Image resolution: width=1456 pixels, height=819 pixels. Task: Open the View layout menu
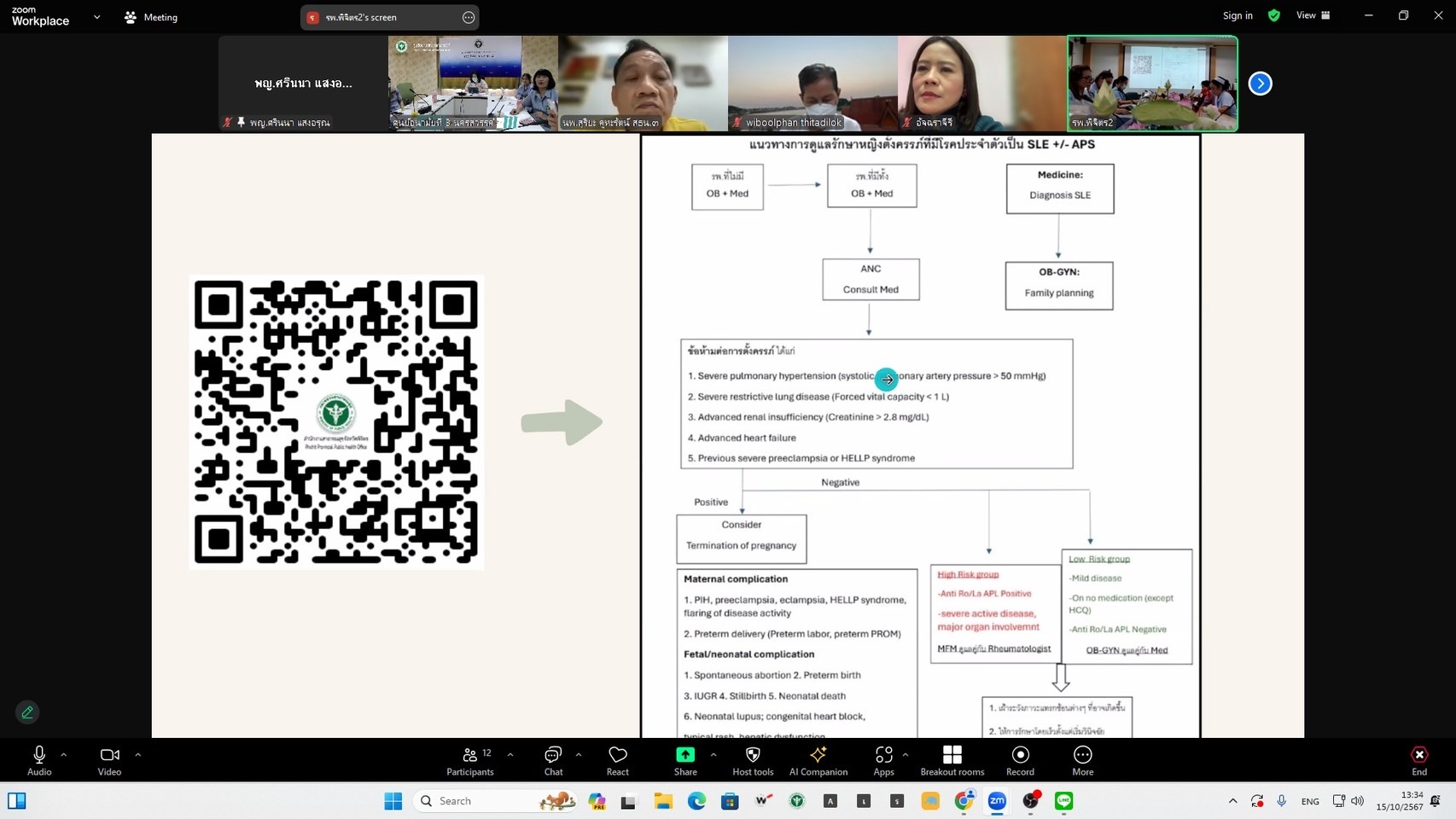click(x=1313, y=15)
